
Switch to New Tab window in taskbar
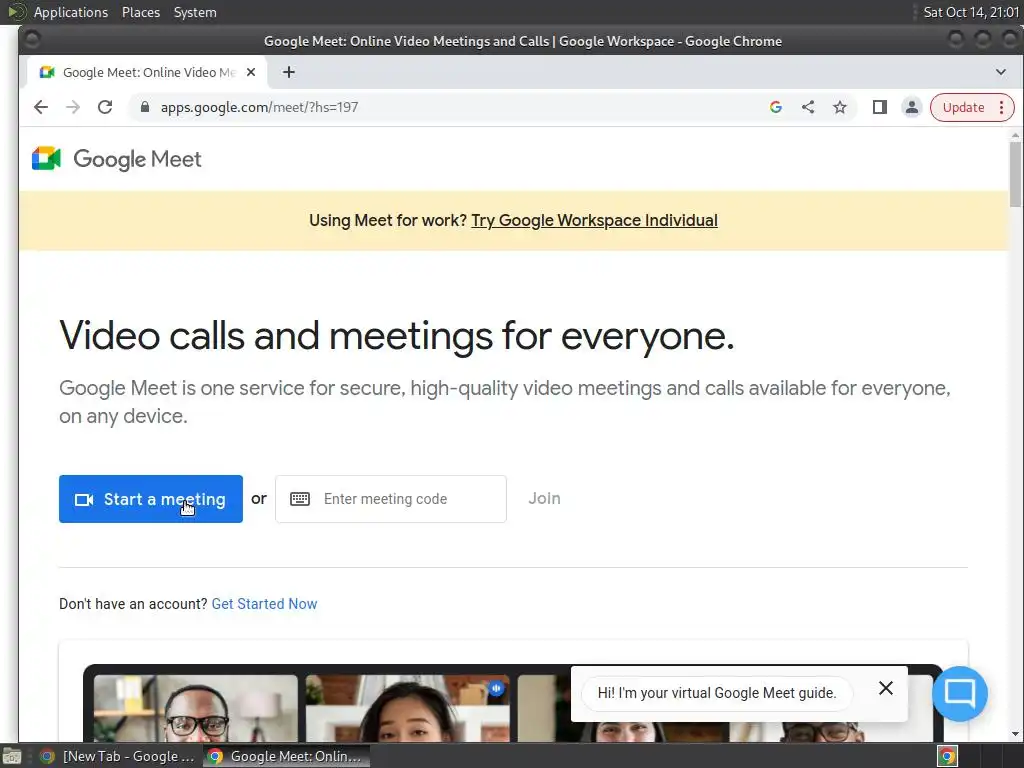coord(118,756)
